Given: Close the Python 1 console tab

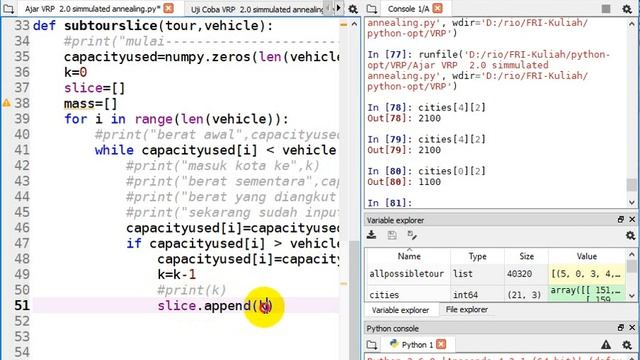Looking at the screenshot, I should tap(441, 344).
